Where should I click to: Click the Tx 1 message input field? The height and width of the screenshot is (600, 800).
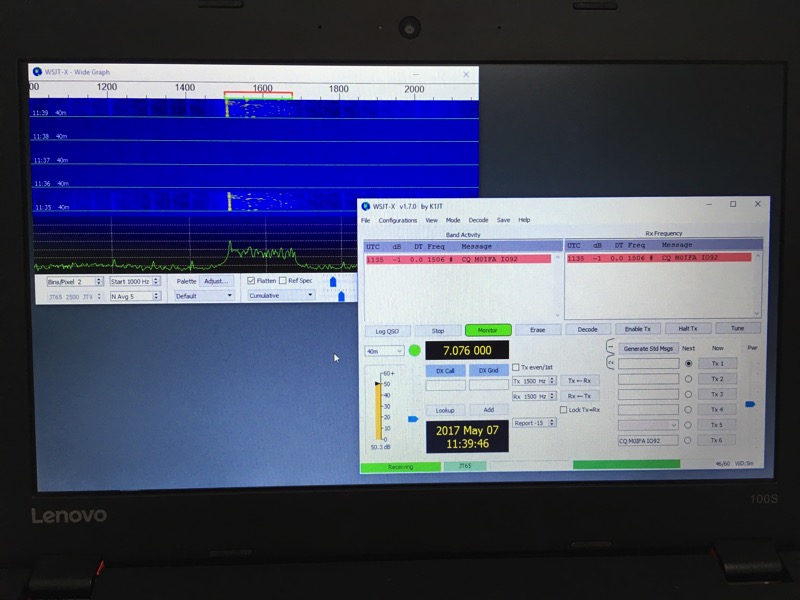click(648, 364)
